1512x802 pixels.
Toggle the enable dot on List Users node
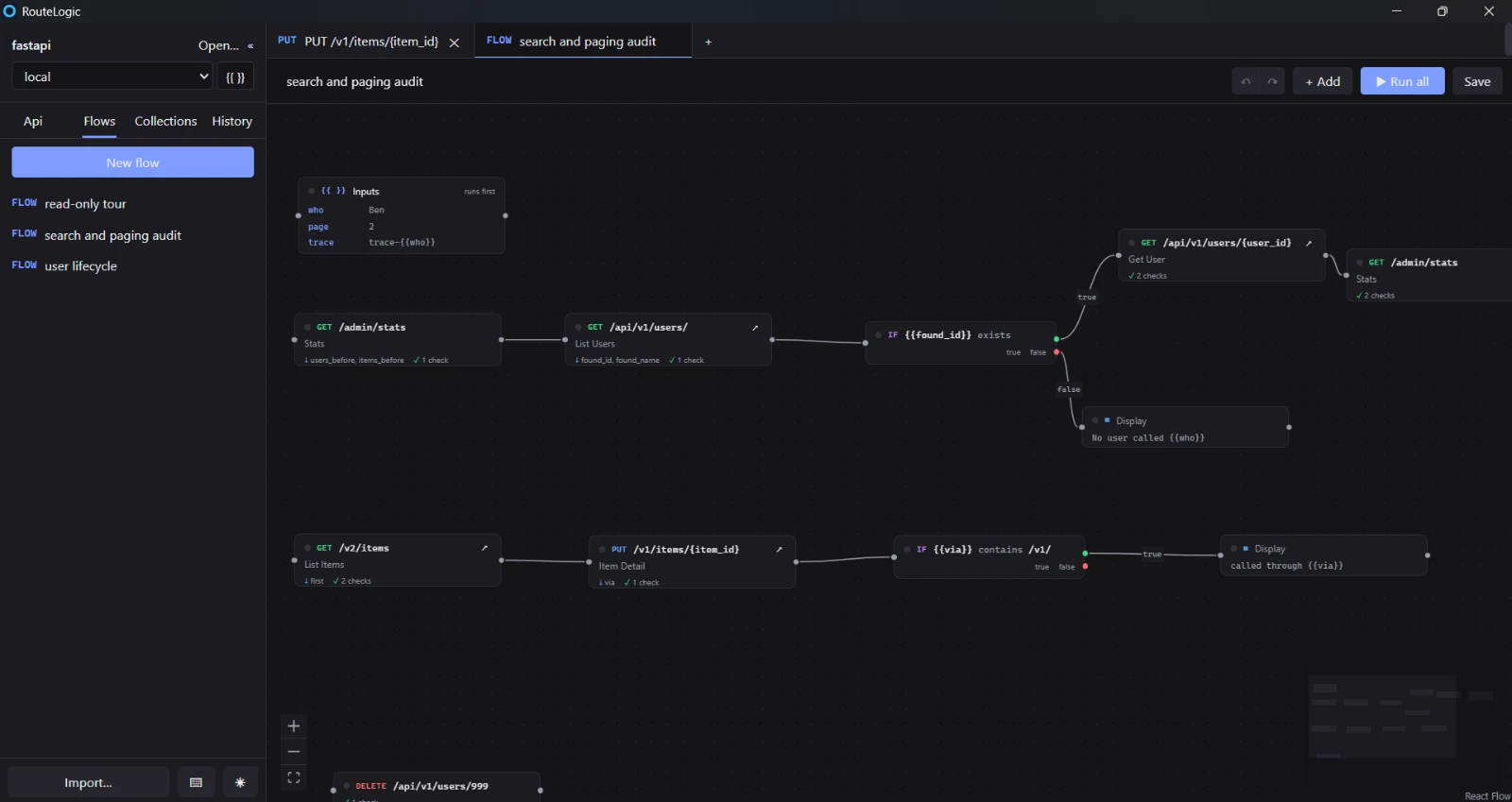point(578,327)
